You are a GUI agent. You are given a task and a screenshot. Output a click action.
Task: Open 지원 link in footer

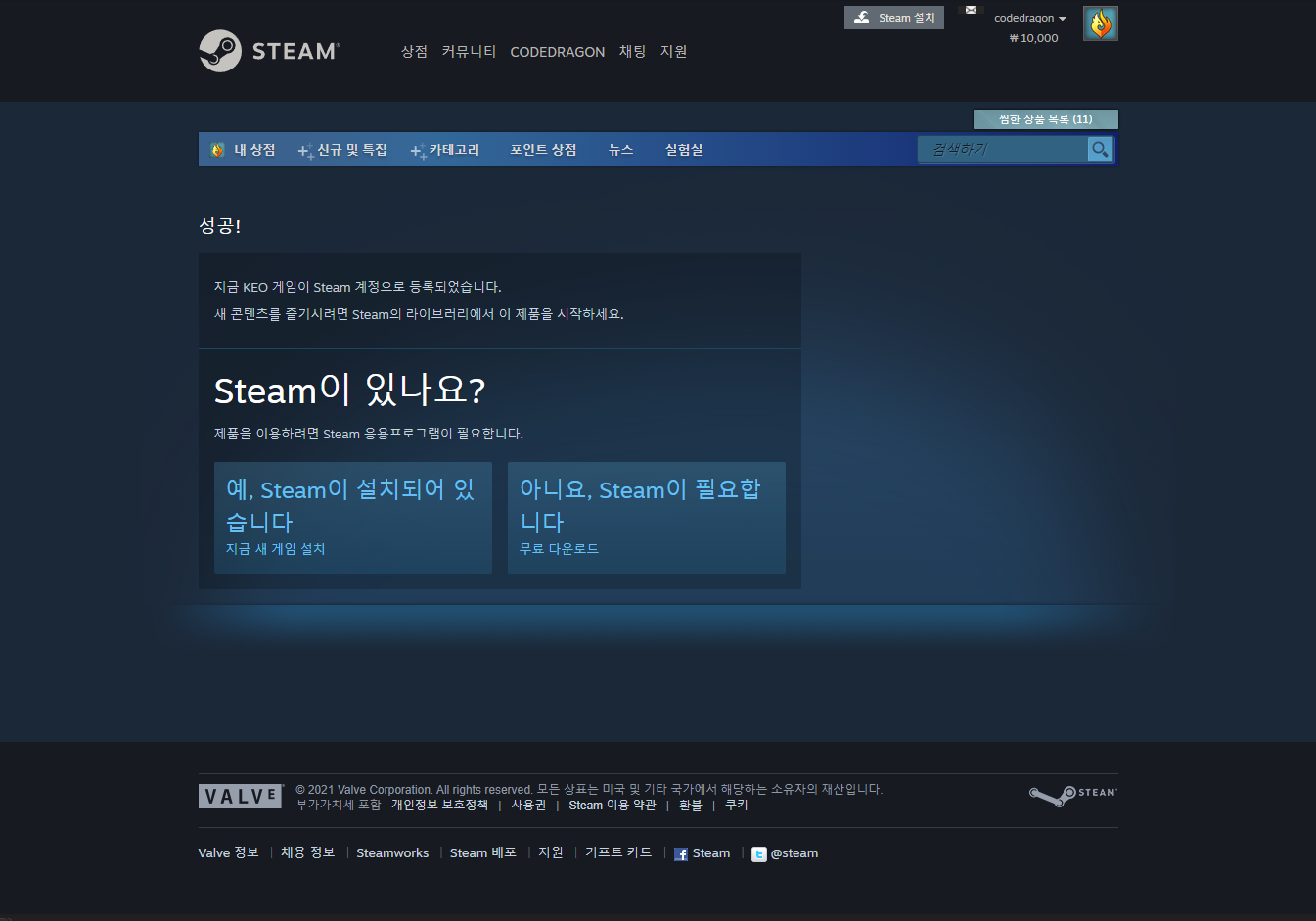pos(551,853)
